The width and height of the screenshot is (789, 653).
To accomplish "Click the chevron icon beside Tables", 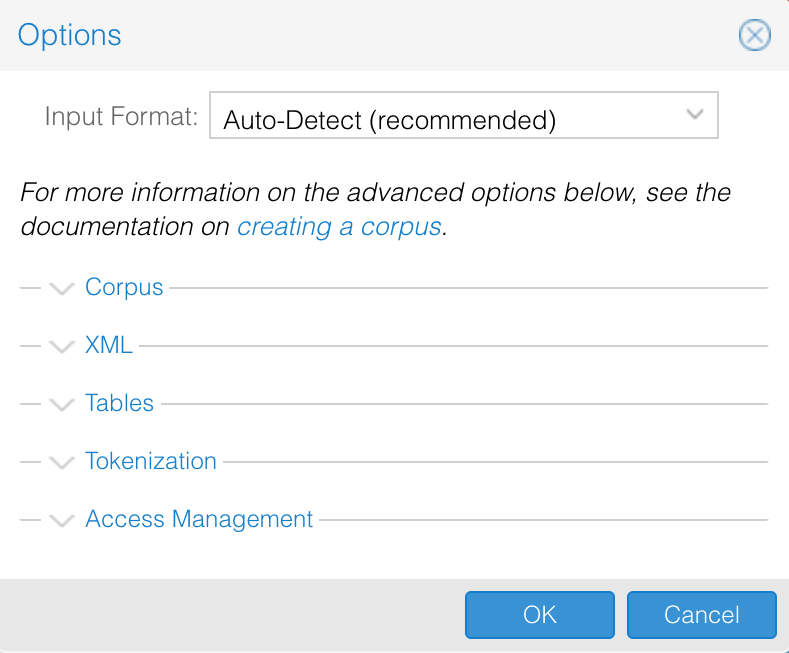I will (62, 404).
